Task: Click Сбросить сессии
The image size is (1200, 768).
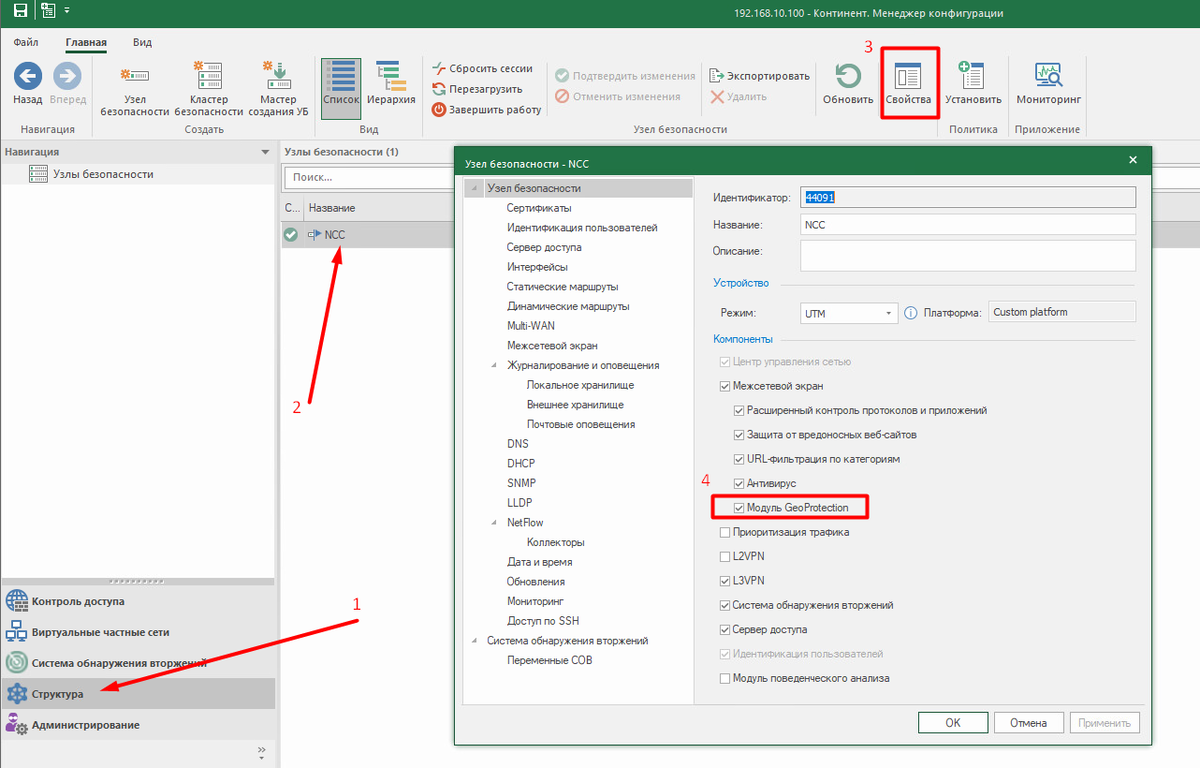Action: (x=482, y=69)
